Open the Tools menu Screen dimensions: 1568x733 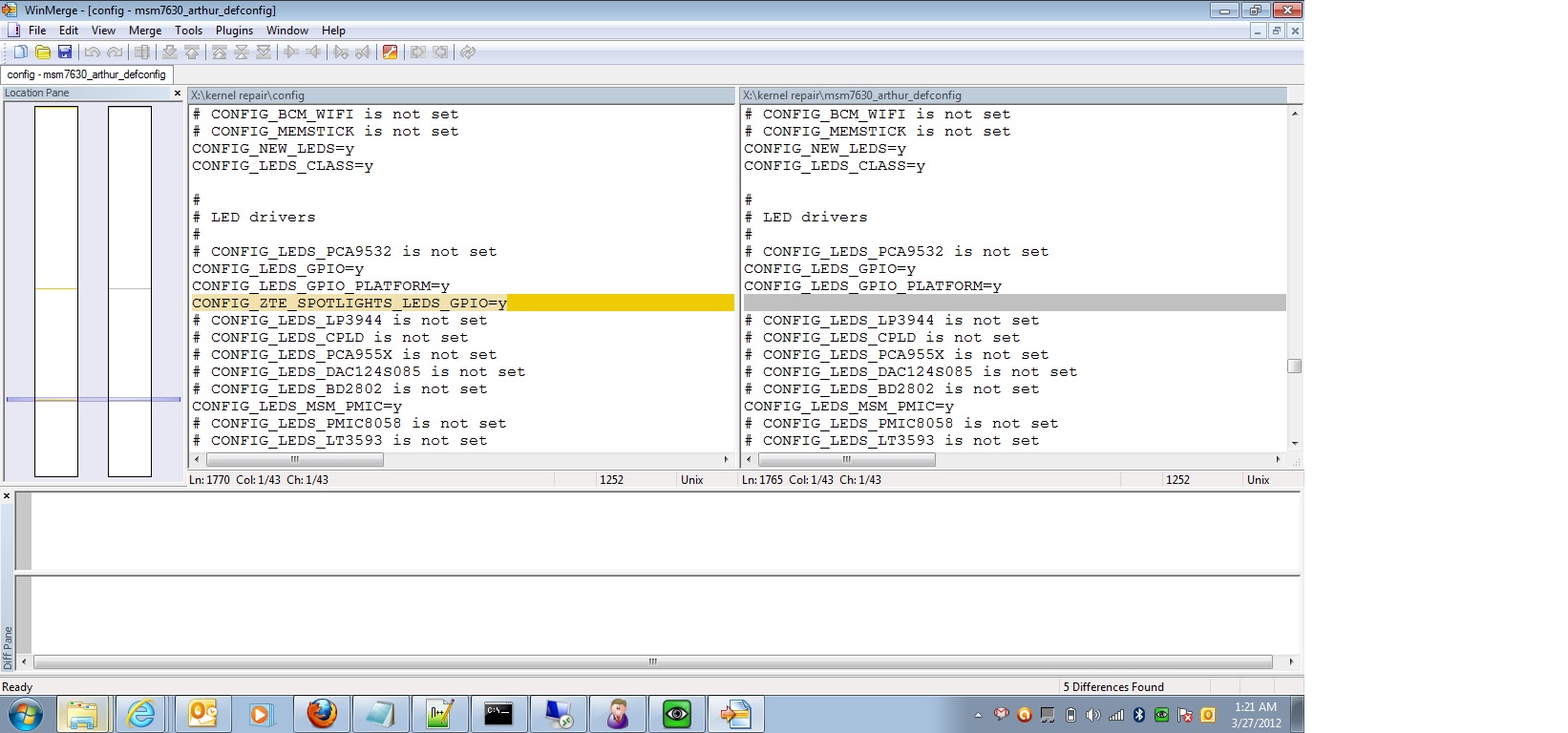(x=188, y=31)
